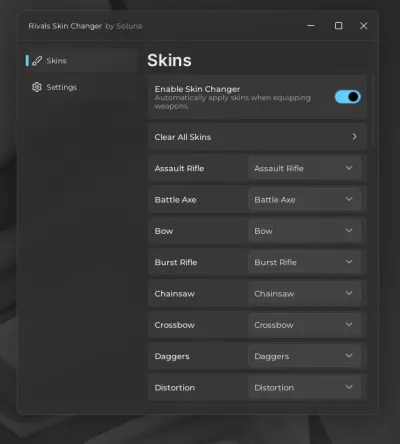Click the brush icon next to Skins
Screen dimensions: 400x444
tap(37, 61)
